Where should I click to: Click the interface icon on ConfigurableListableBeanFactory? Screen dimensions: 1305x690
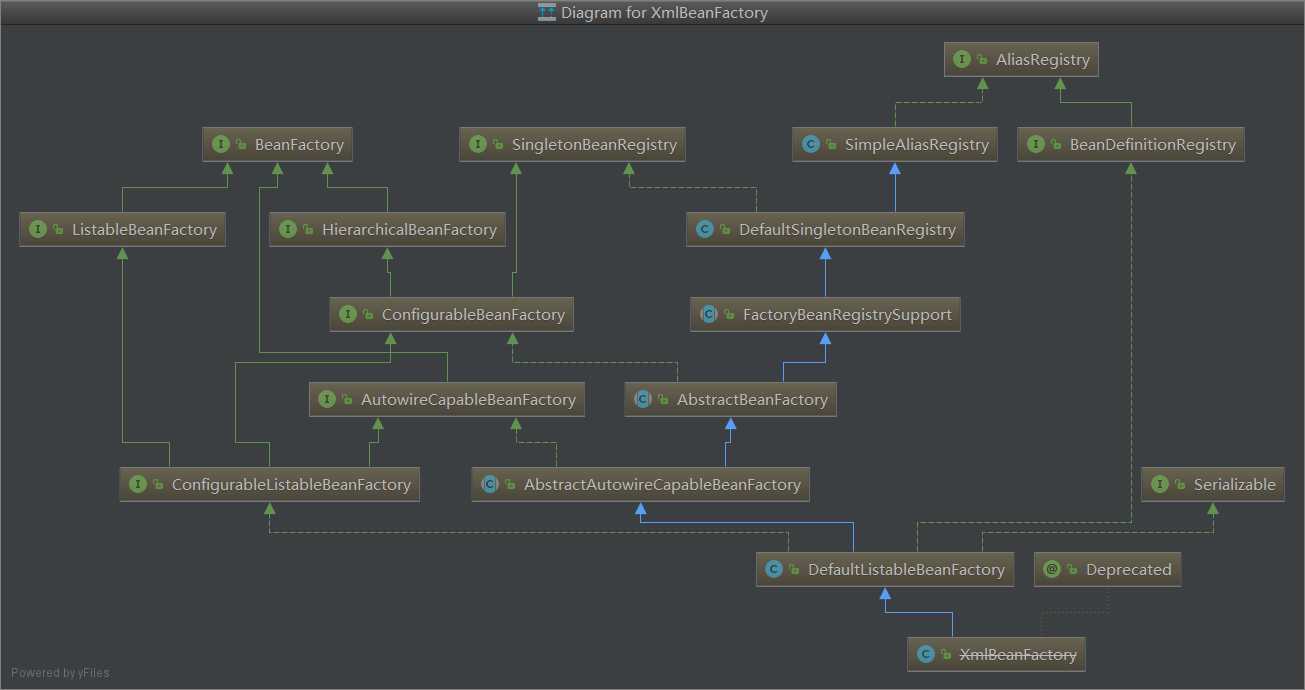[137, 485]
